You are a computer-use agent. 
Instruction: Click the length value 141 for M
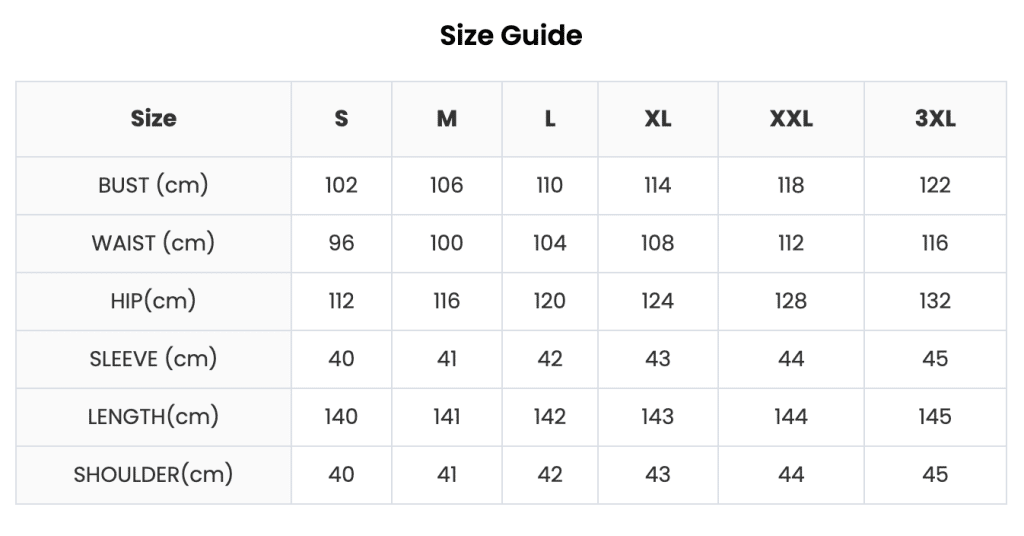(x=447, y=417)
